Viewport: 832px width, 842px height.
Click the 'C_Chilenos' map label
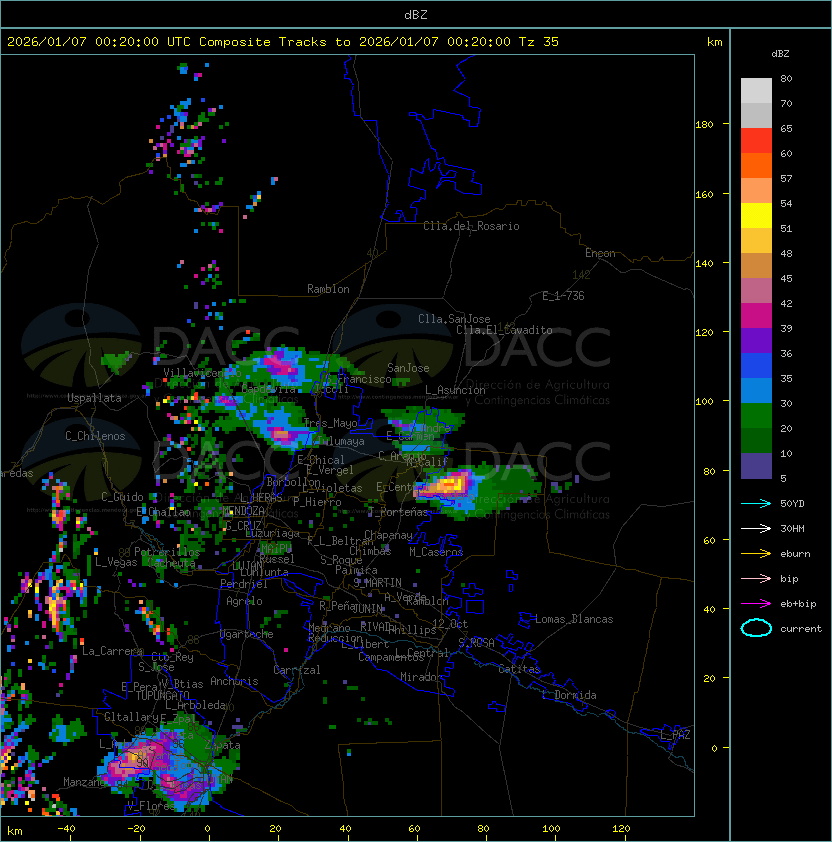95,436
